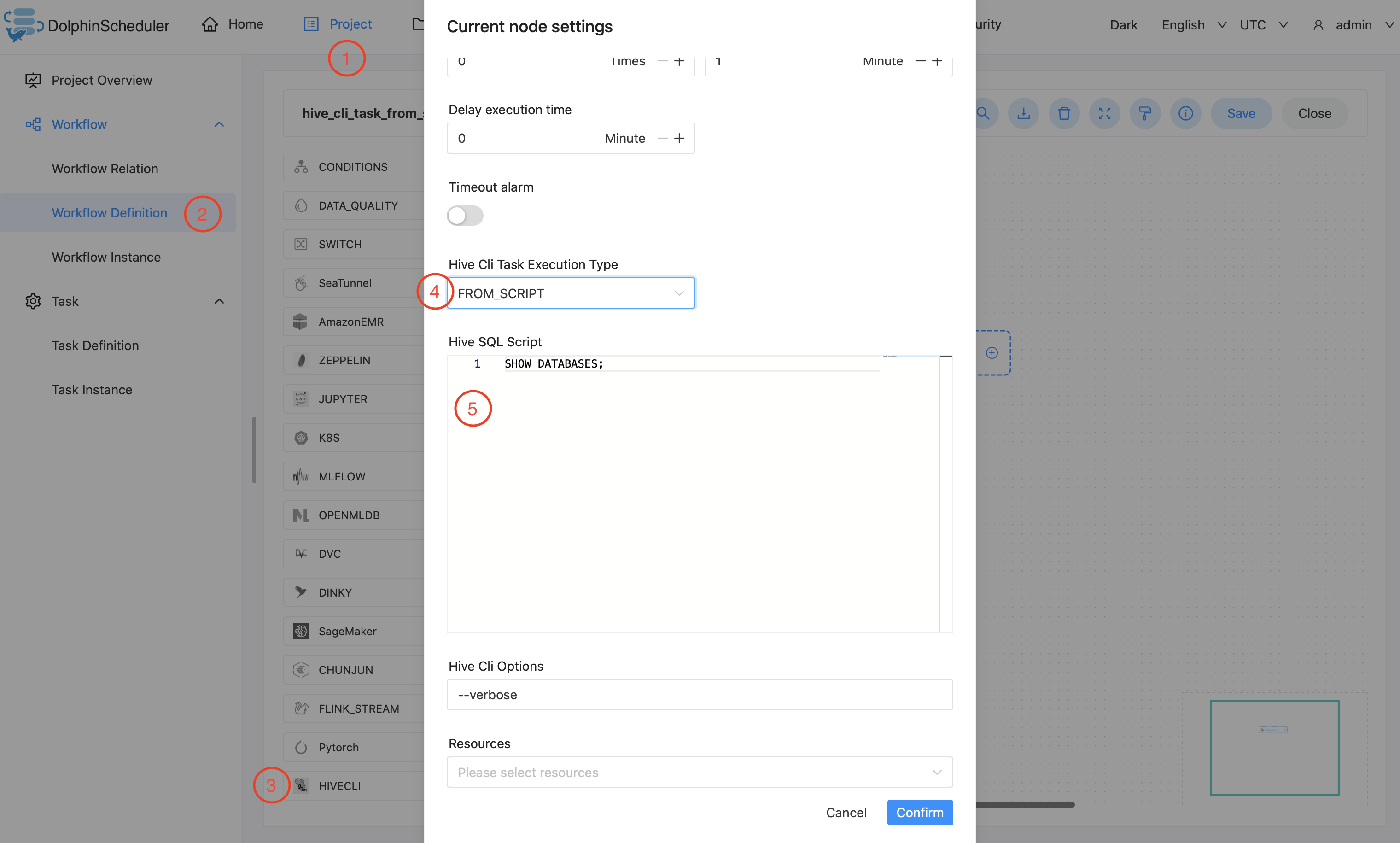1400x843 pixels.
Task: Cancel the node settings dialog
Action: pyautogui.click(x=846, y=812)
